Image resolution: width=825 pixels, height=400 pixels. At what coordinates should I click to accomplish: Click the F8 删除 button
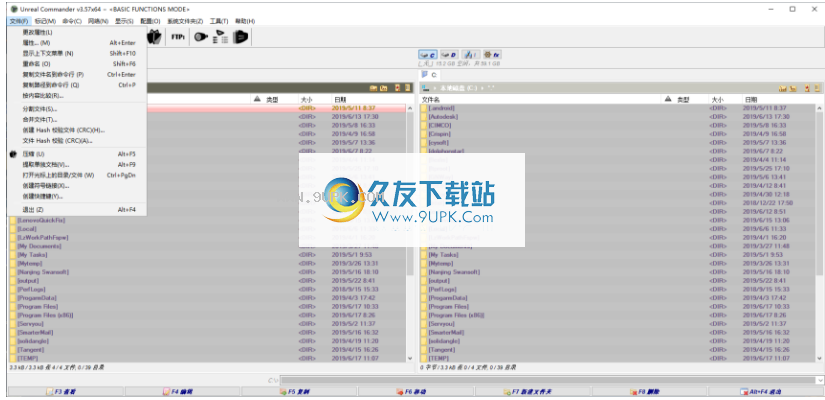coord(650,392)
